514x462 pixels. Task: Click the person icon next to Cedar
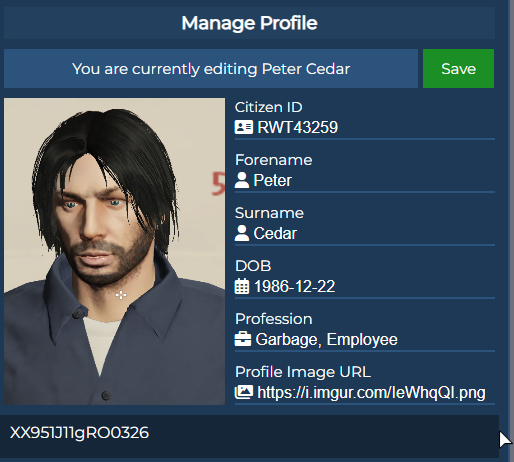(242, 233)
